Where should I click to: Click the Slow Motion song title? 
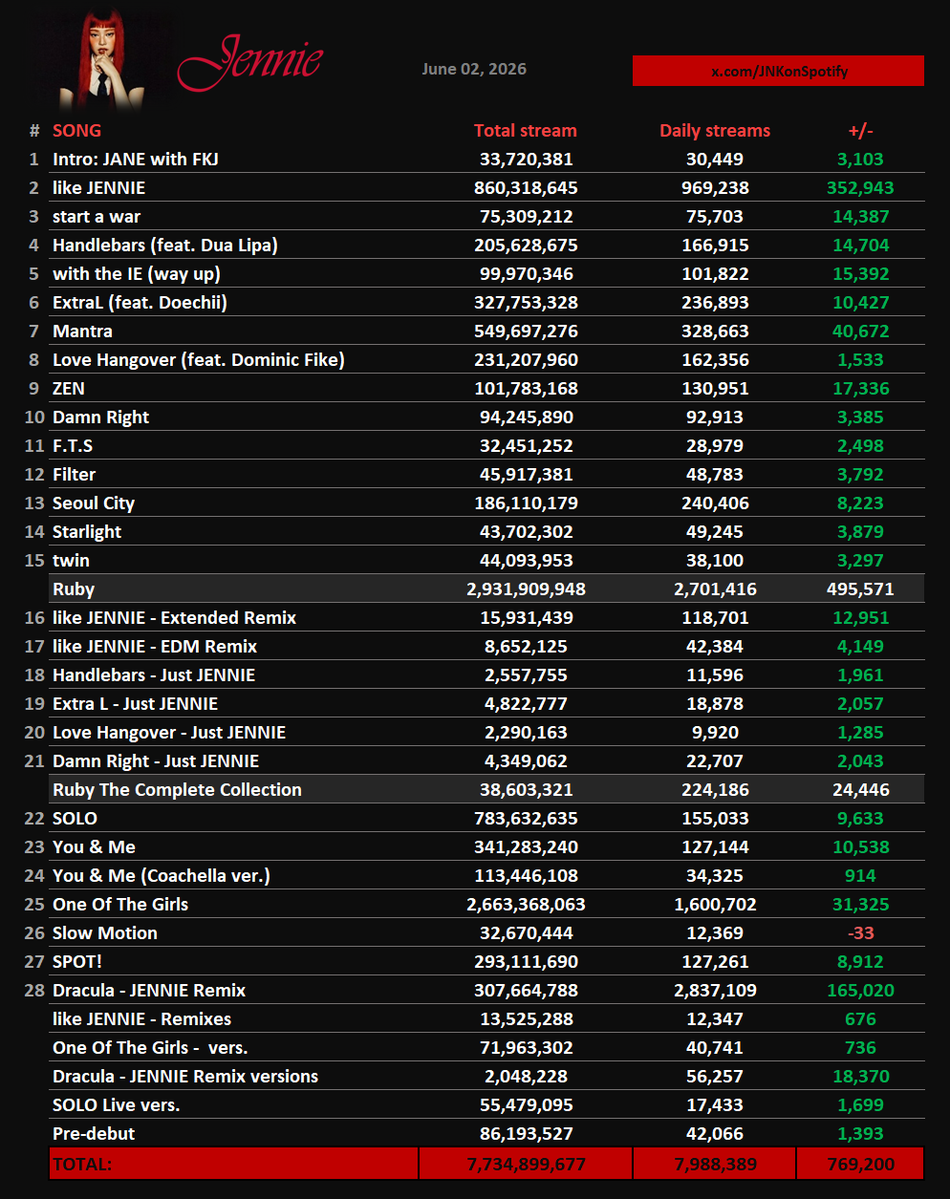105,934
